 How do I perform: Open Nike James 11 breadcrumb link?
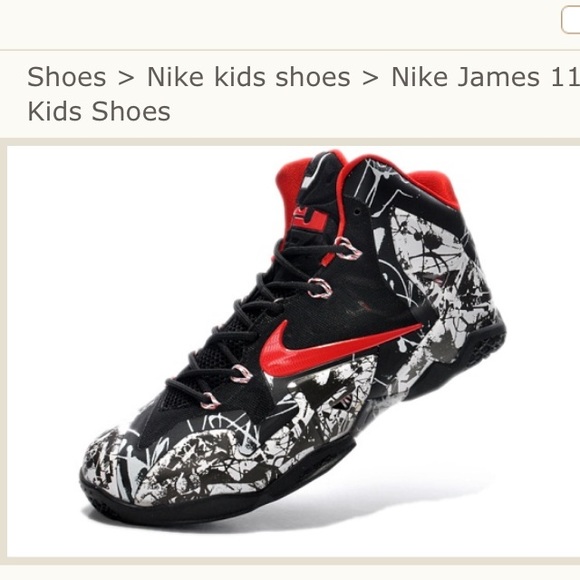click(x=485, y=77)
